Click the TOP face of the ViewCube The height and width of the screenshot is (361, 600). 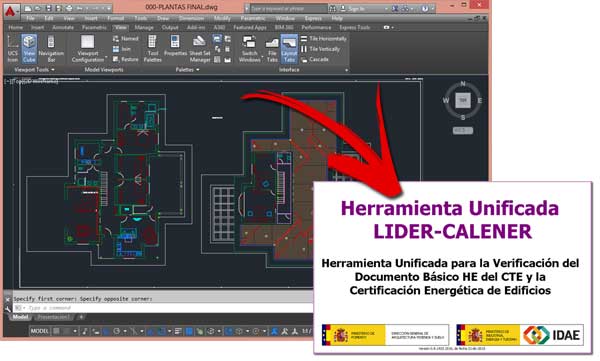(x=463, y=100)
